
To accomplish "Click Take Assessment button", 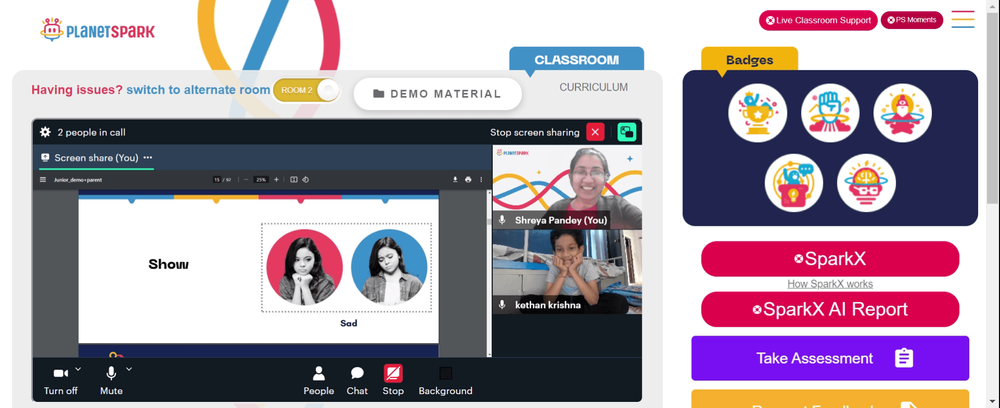I will 830,358.
